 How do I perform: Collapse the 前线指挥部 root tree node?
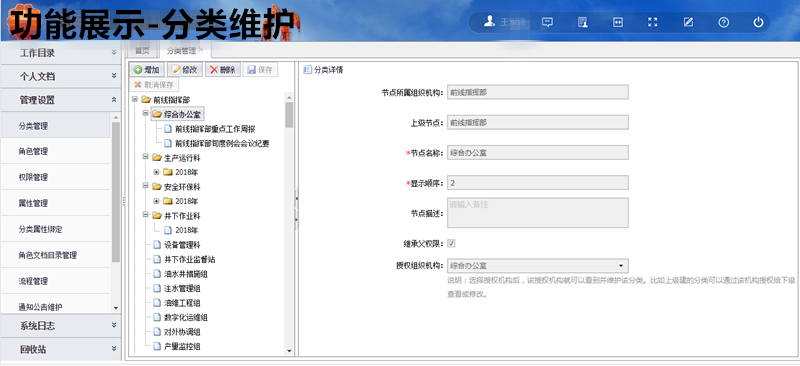pos(135,99)
